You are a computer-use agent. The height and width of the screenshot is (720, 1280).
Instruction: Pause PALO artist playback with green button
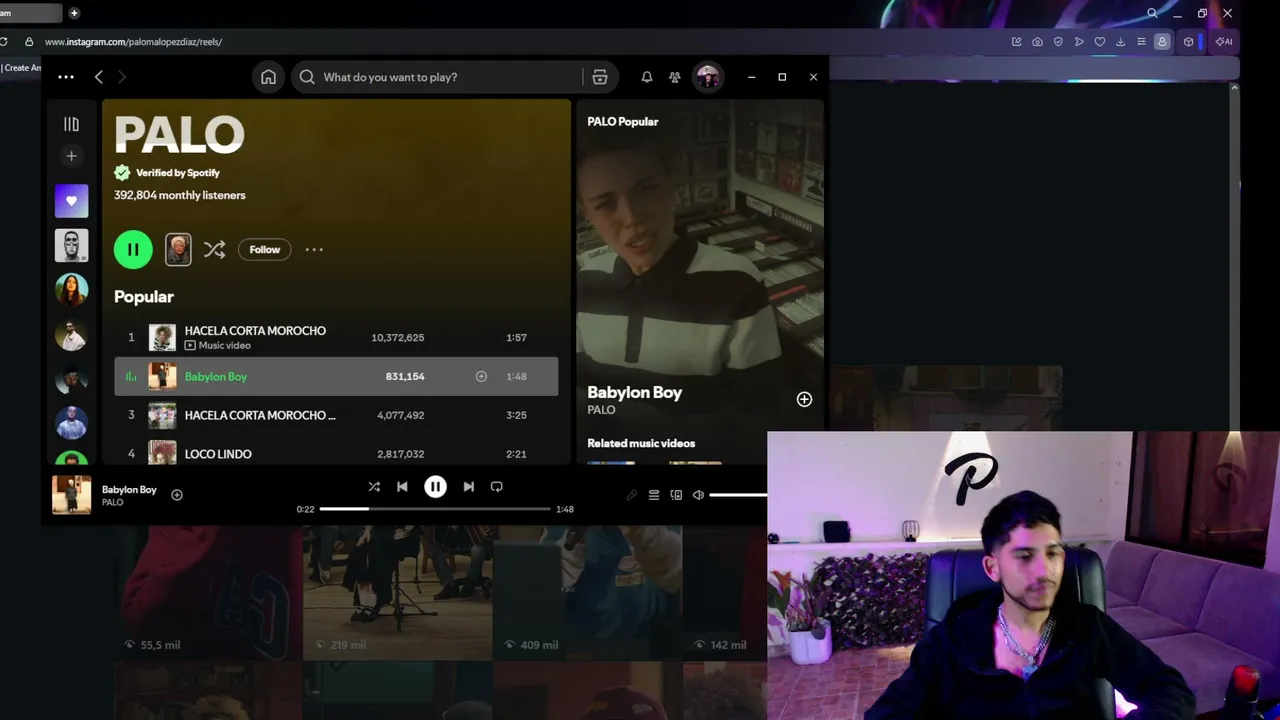(133, 249)
